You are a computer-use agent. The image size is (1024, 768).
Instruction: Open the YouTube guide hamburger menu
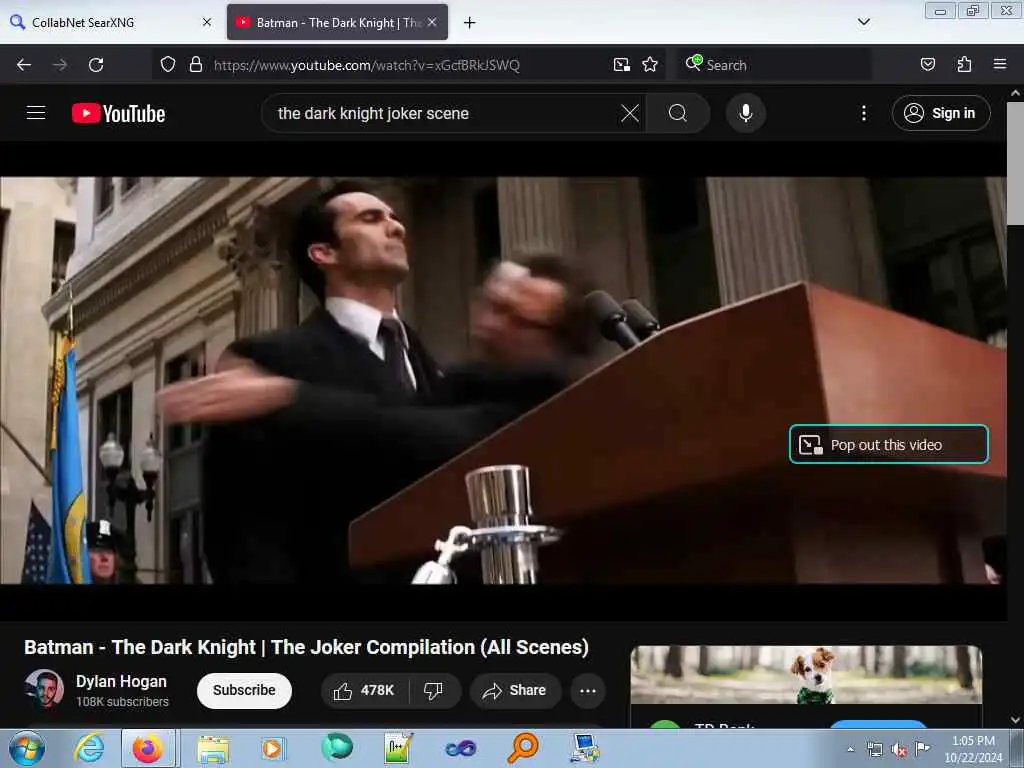[36, 113]
